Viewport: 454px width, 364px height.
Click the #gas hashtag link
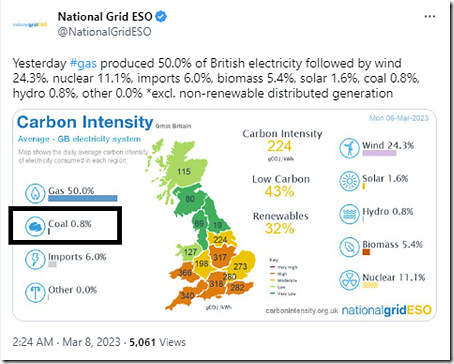[x=83, y=63]
